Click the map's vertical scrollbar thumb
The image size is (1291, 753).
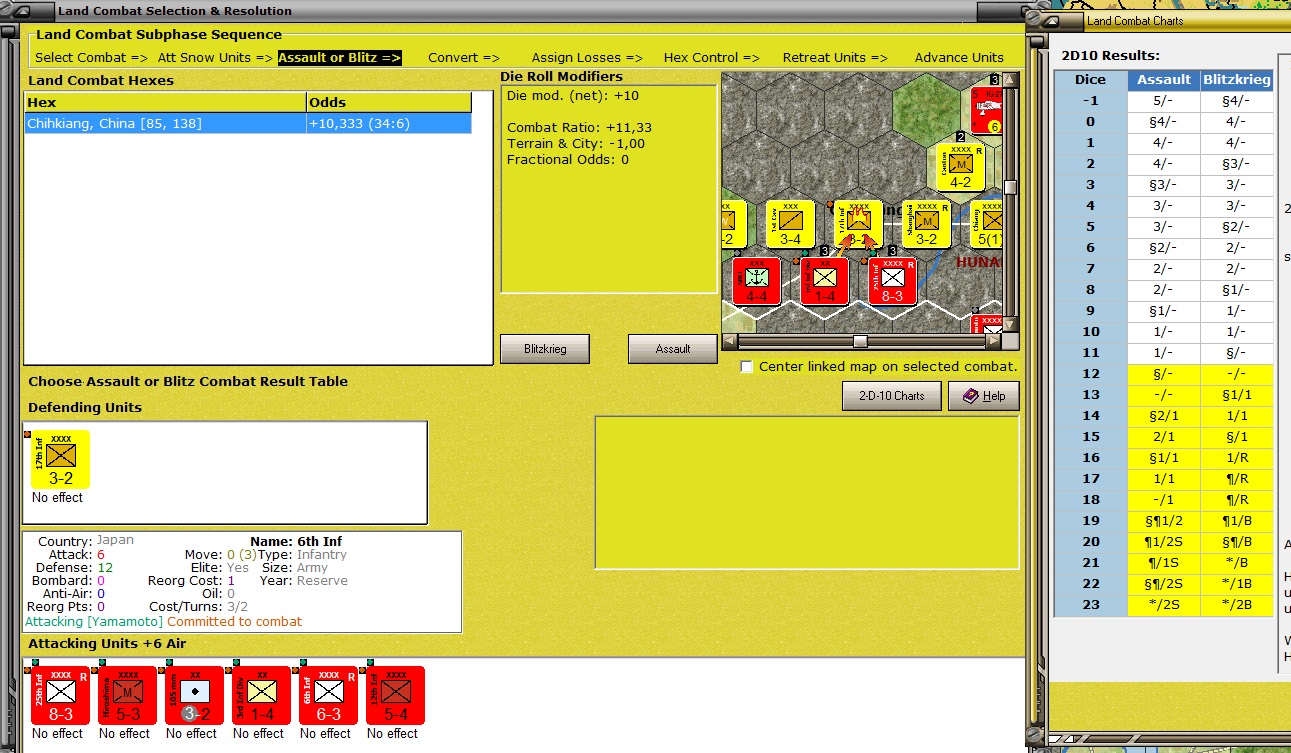[x=1011, y=187]
